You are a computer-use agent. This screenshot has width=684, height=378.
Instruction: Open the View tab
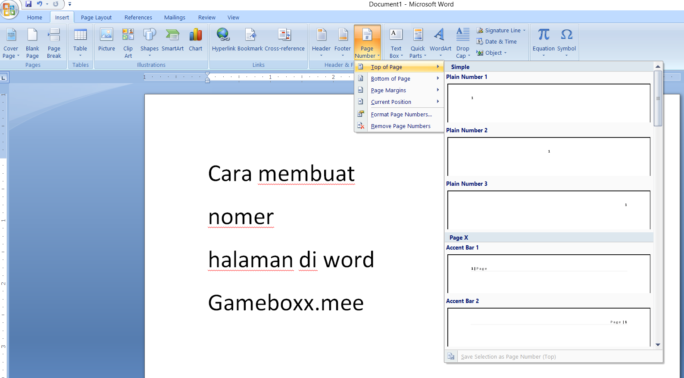[233, 17]
